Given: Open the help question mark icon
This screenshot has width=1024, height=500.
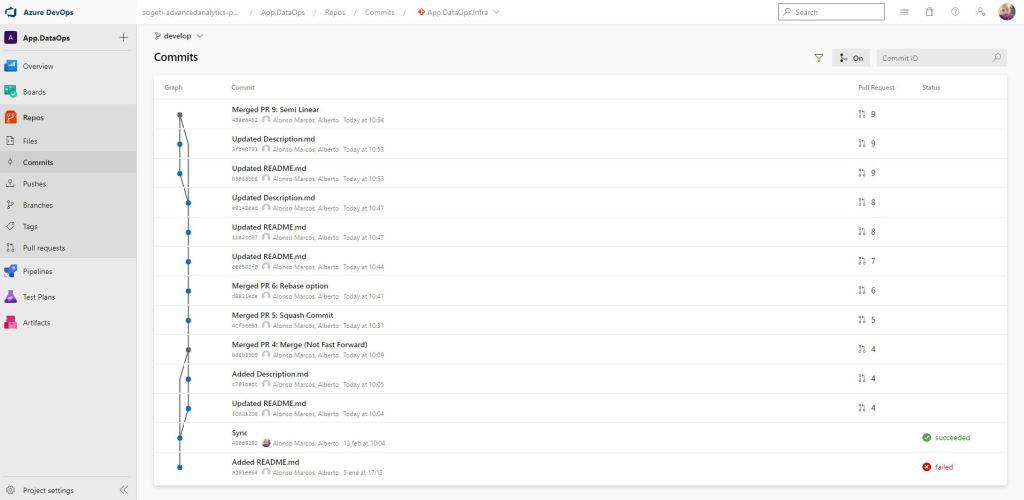Looking at the screenshot, I should click(955, 12).
